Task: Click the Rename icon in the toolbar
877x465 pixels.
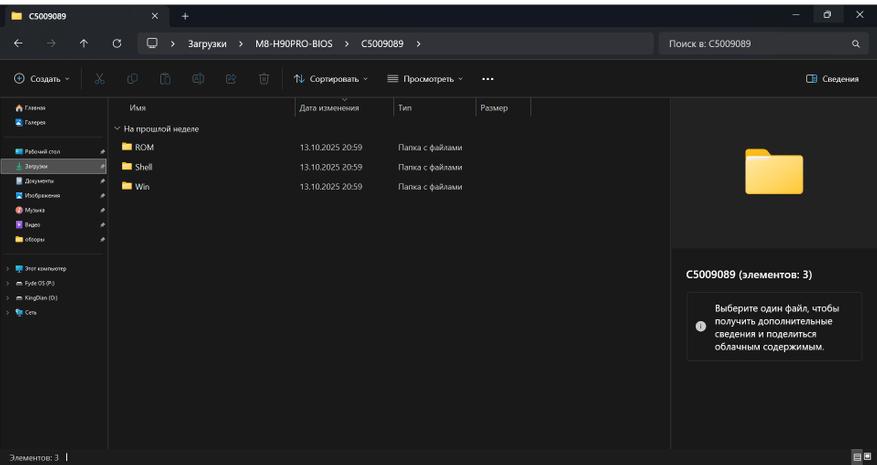Action: pos(198,79)
